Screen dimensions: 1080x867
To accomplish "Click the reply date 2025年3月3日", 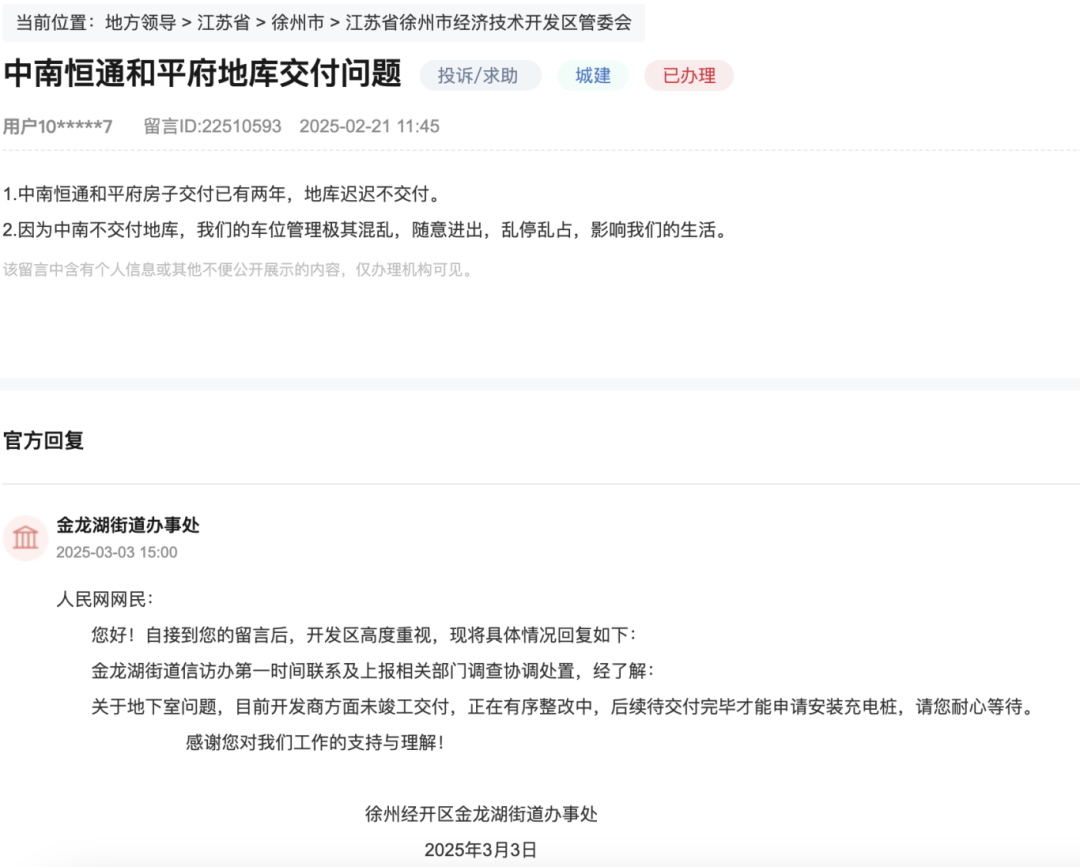I will click(481, 850).
